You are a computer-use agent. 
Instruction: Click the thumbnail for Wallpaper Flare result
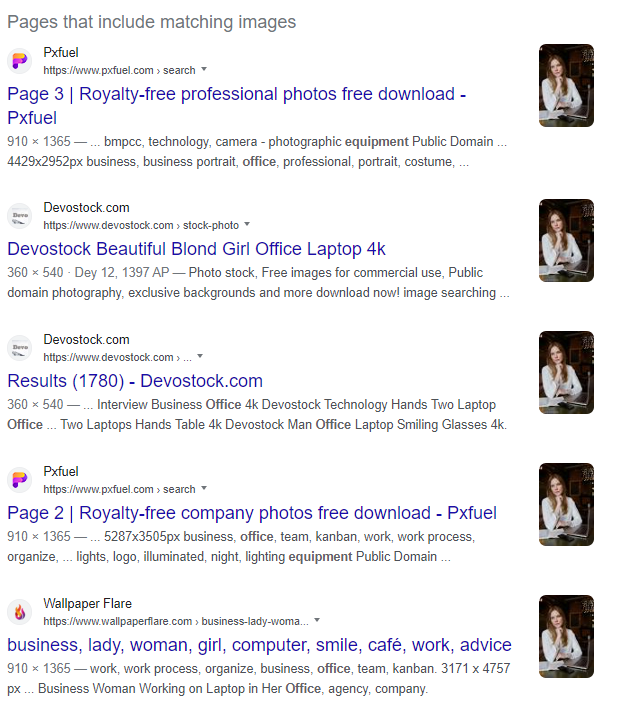[566, 636]
